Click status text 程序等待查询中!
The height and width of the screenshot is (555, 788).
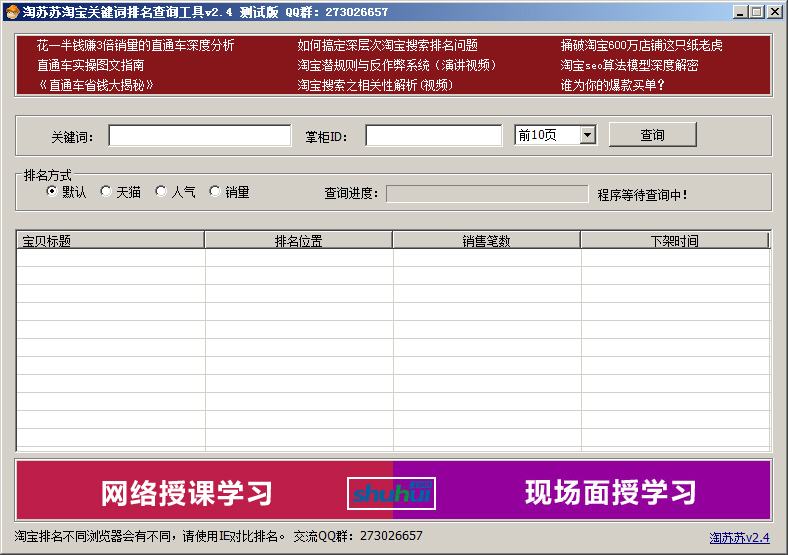pyautogui.click(x=642, y=195)
